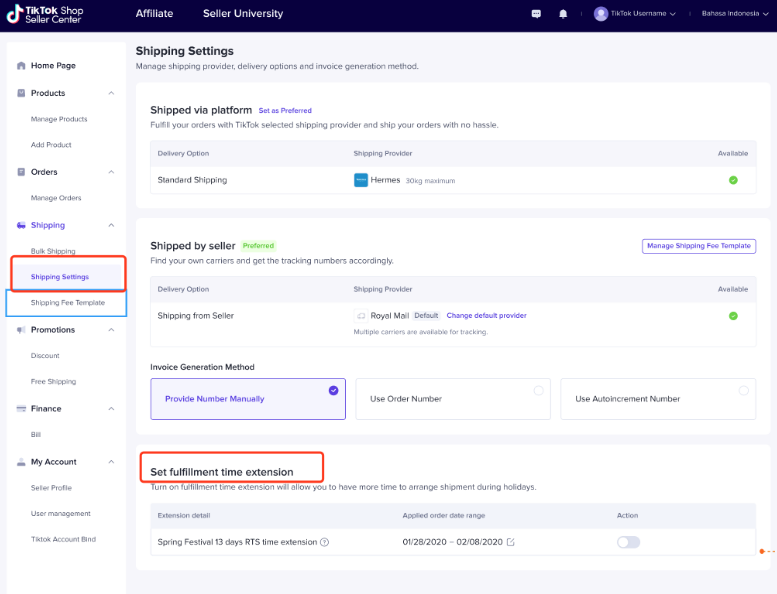Click the 30kg maximum text
Screen dimensions: 777x594
tap(430, 181)
